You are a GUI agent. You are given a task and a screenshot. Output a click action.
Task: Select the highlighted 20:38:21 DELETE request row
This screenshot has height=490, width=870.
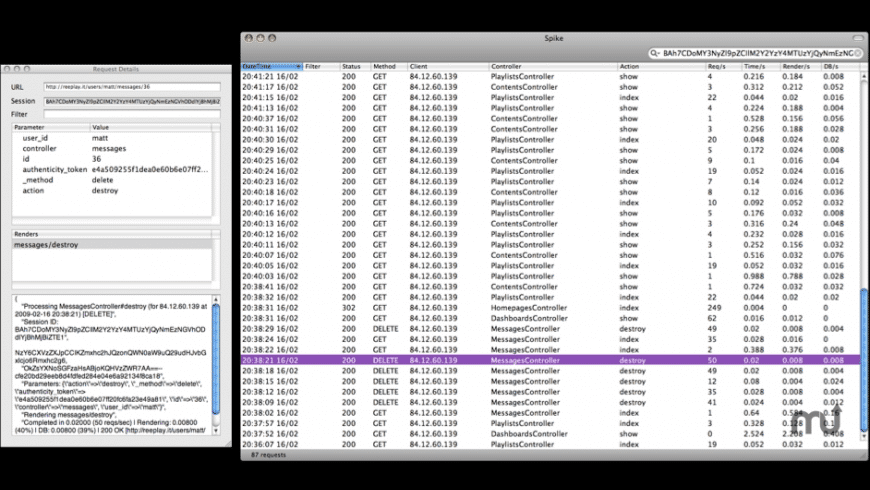click(550, 360)
